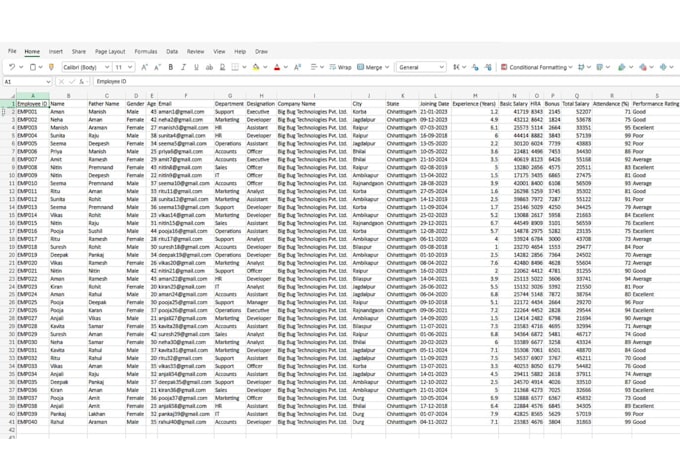
Task: Toggle Italic formatting
Action: [x=183, y=67]
